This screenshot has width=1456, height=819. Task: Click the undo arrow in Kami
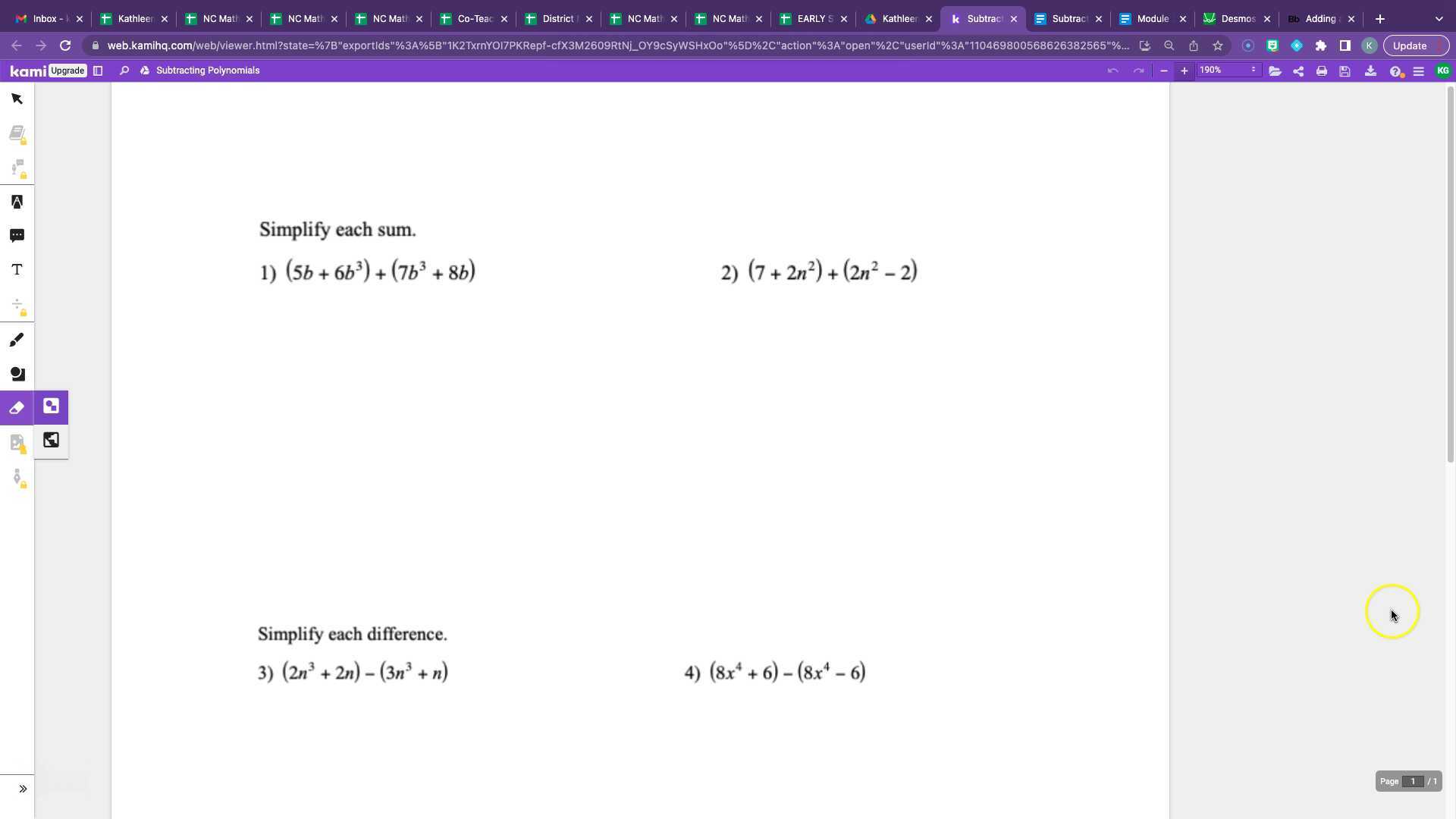(1112, 70)
